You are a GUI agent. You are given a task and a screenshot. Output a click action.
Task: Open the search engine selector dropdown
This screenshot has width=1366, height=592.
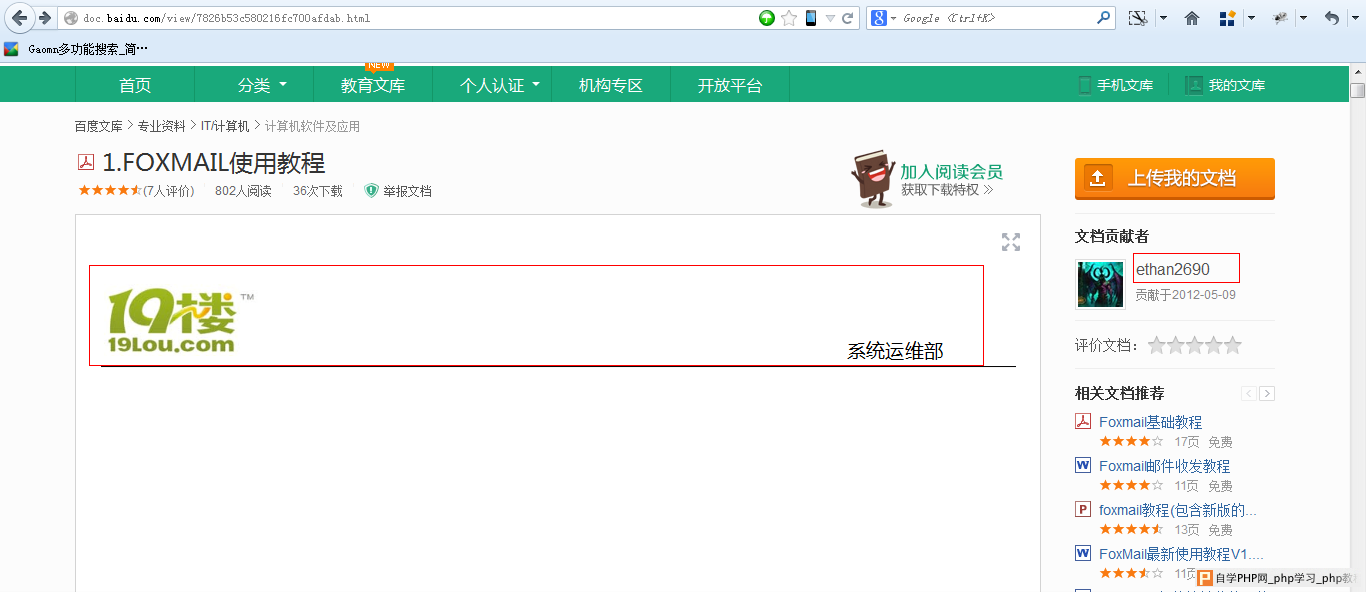(894, 18)
